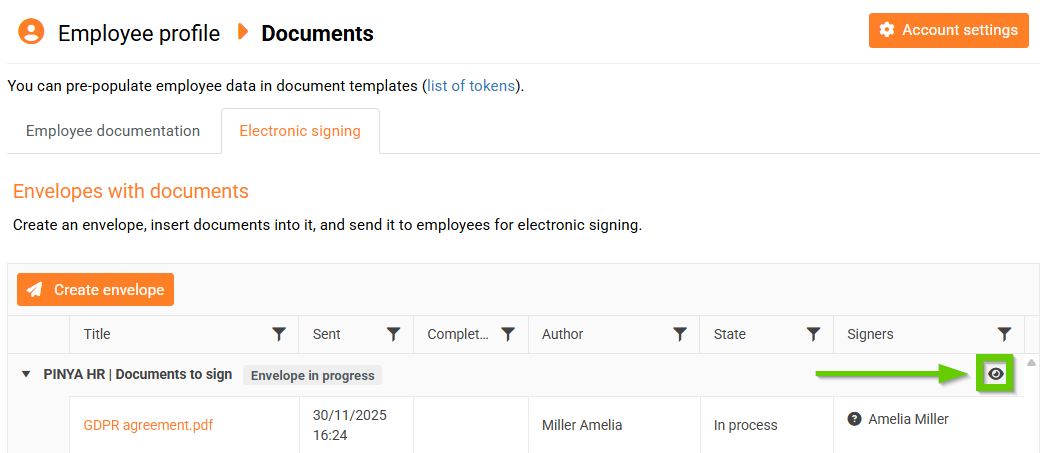Open the Signers column filter

pyautogui.click(x=1004, y=334)
